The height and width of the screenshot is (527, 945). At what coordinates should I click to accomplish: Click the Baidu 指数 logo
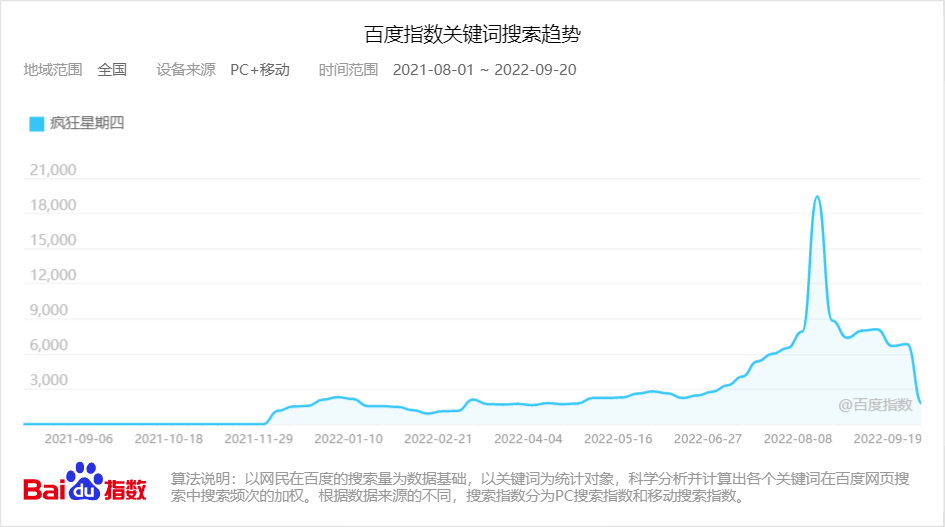pos(85,482)
